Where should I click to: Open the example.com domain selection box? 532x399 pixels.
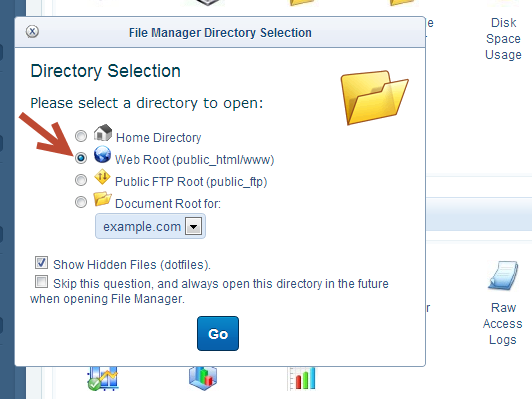[x=150, y=226]
